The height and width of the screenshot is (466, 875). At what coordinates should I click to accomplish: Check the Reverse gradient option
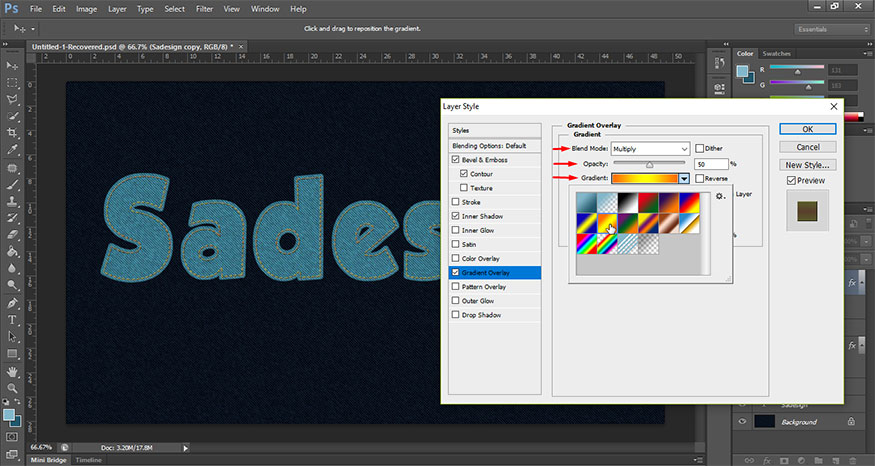coord(699,179)
